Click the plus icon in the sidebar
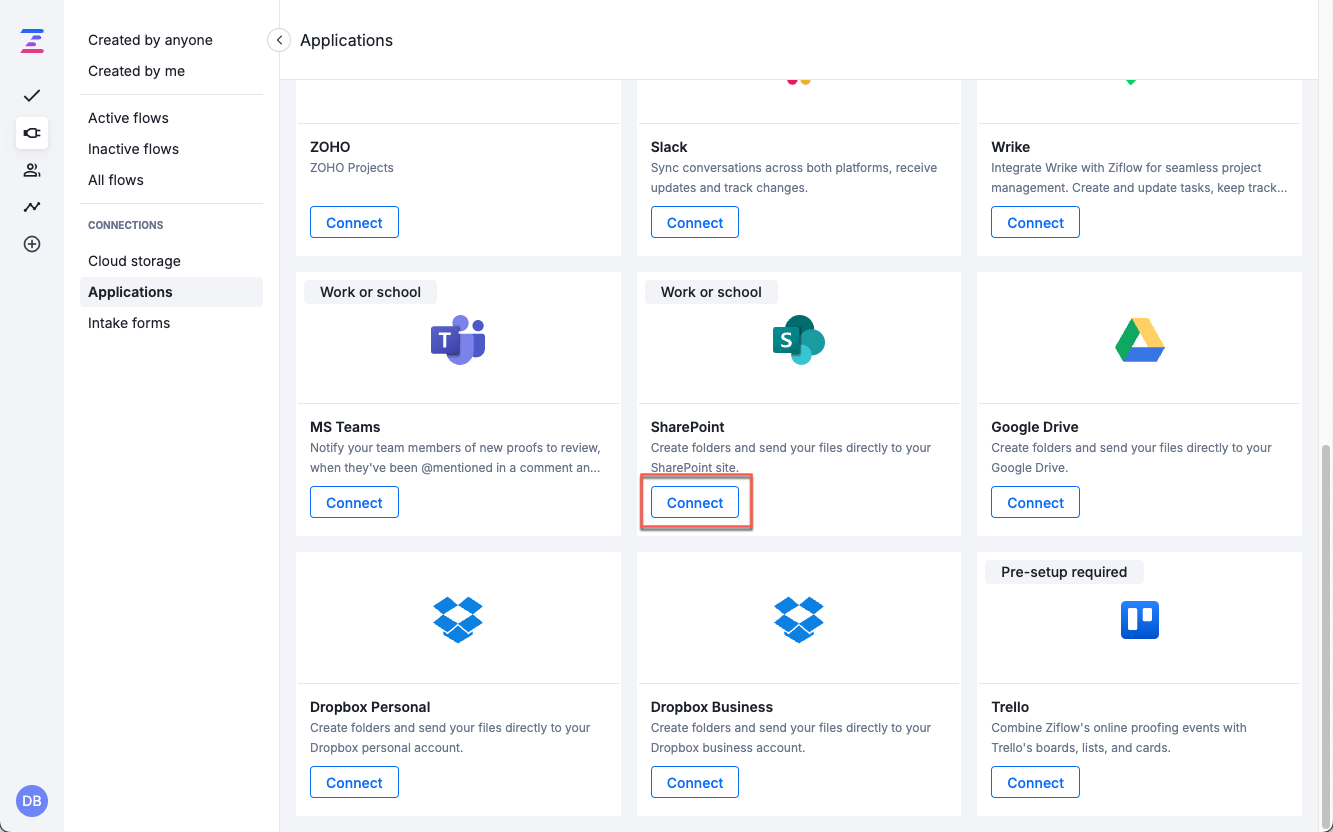This screenshot has height=832, width=1333. tap(31, 243)
